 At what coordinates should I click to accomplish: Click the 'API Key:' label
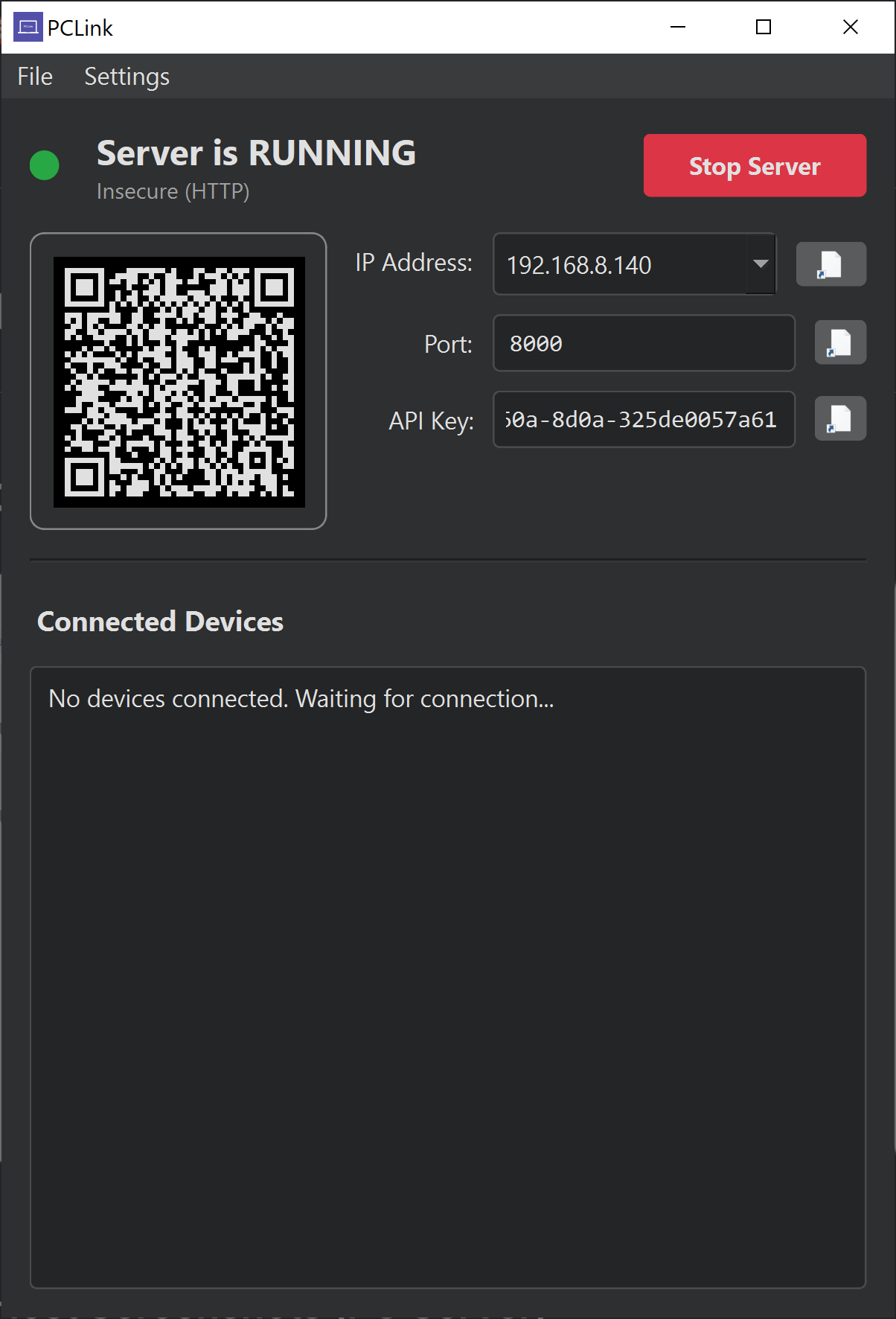click(x=432, y=421)
